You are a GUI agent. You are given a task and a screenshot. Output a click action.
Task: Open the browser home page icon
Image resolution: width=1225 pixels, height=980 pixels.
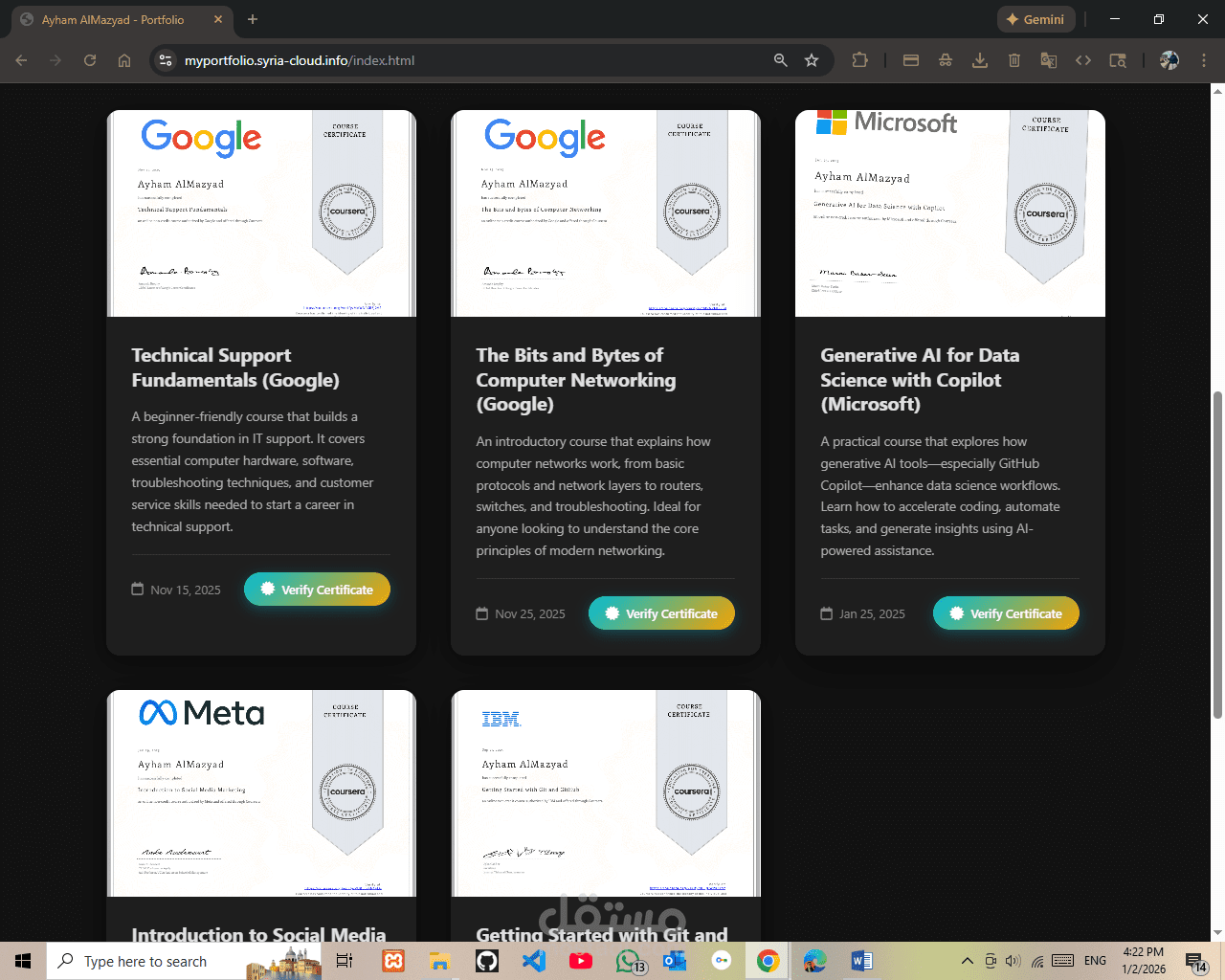click(x=124, y=60)
